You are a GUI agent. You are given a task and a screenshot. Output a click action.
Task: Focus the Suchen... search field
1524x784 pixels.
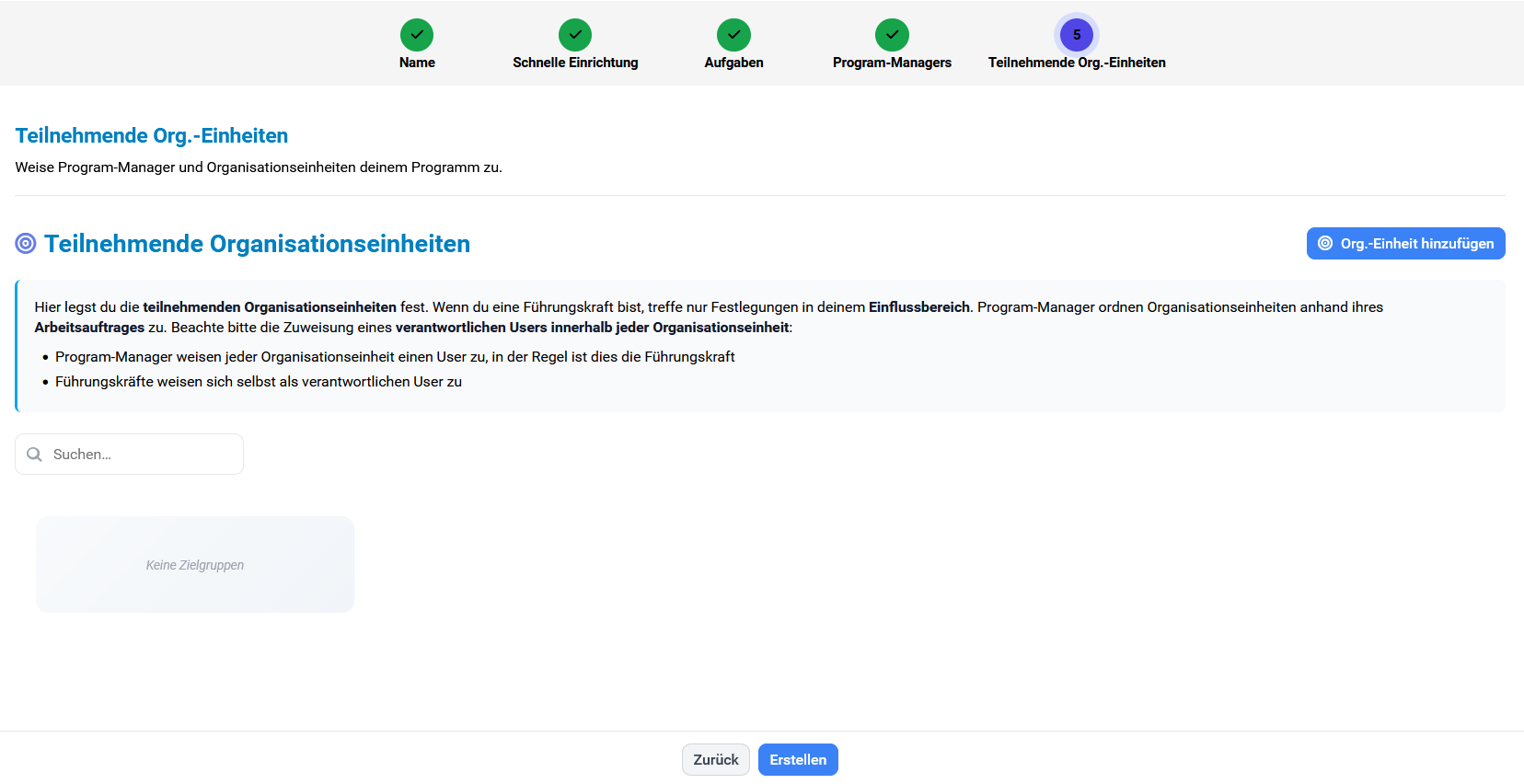(x=143, y=455)
